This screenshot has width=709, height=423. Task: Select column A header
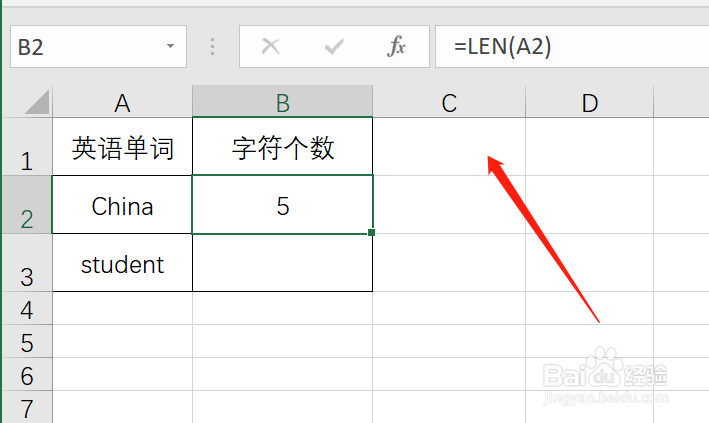pyautogui.click(x=122, y=102)
